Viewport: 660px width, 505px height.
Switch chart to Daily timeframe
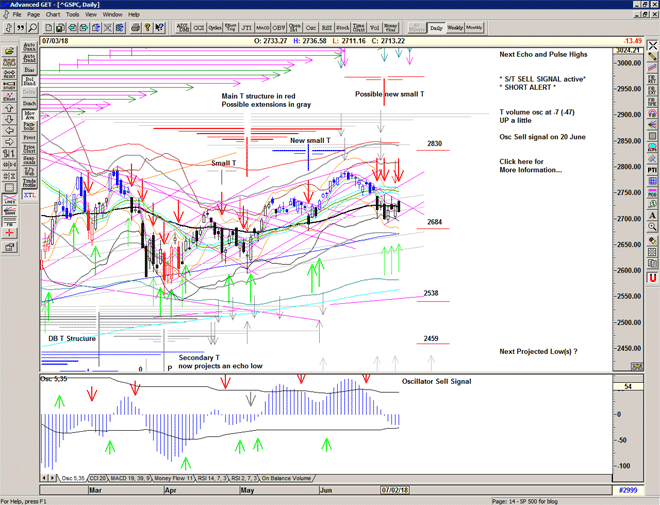coord(436,28)
